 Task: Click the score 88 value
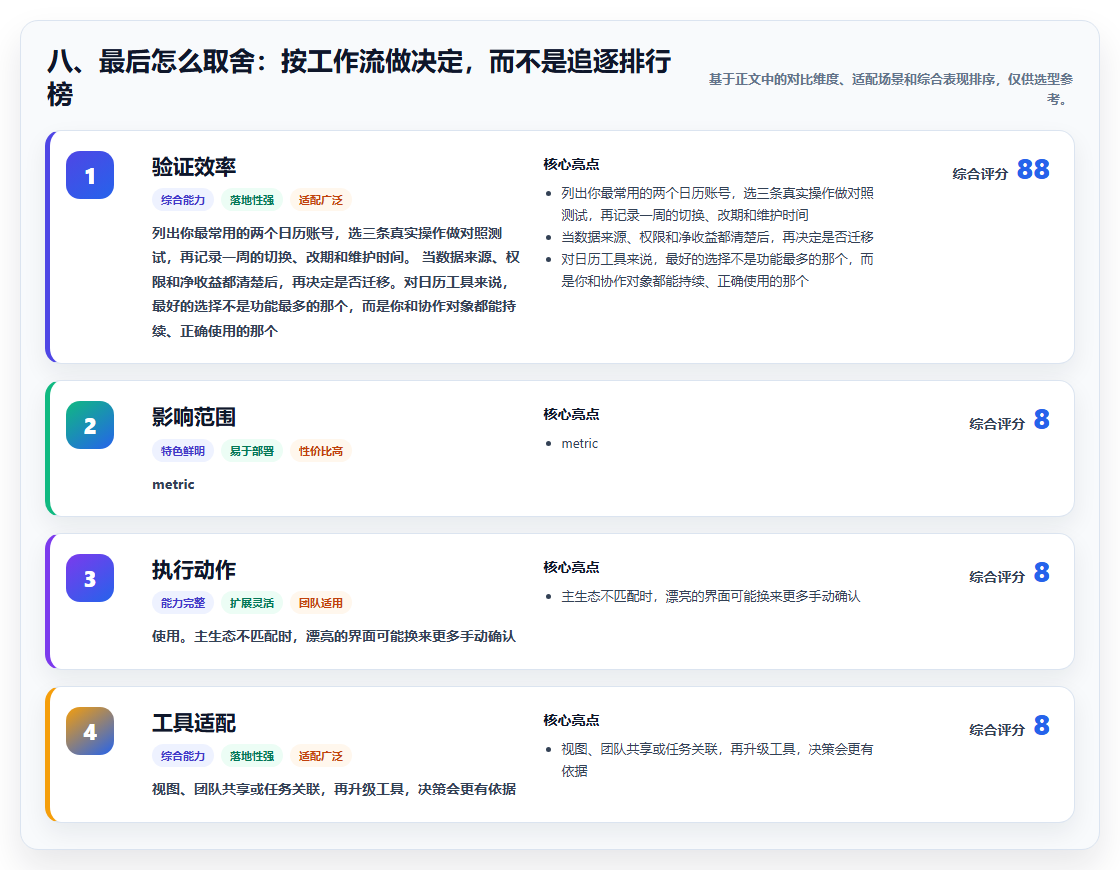[1033, 169]
